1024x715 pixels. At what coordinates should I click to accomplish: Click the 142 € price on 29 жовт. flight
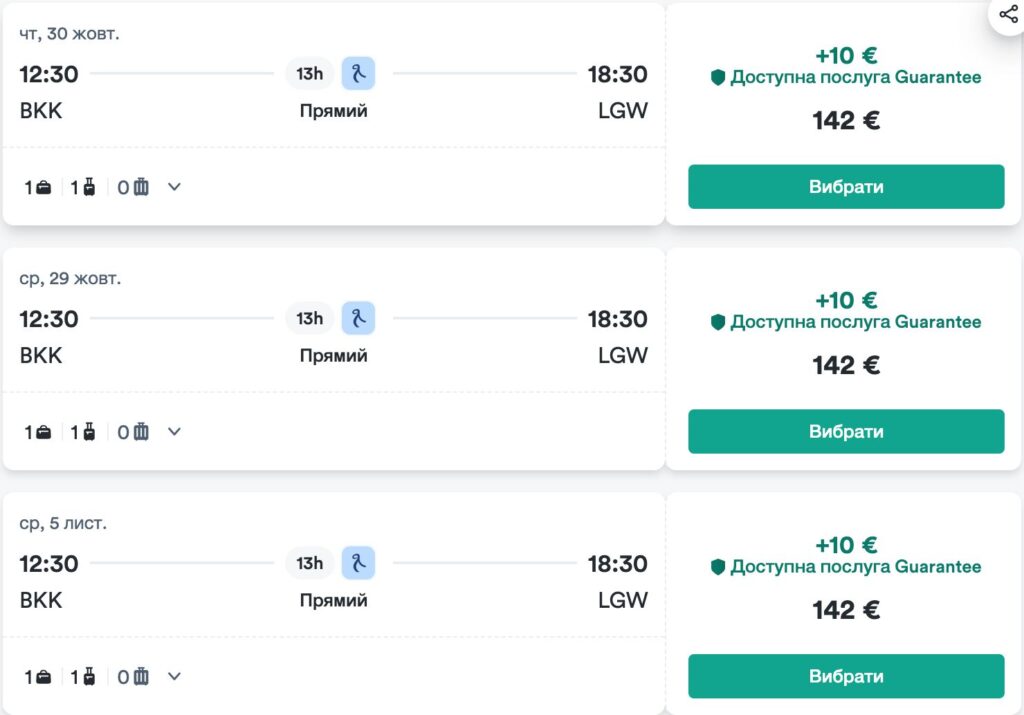(x=846, y=365)
